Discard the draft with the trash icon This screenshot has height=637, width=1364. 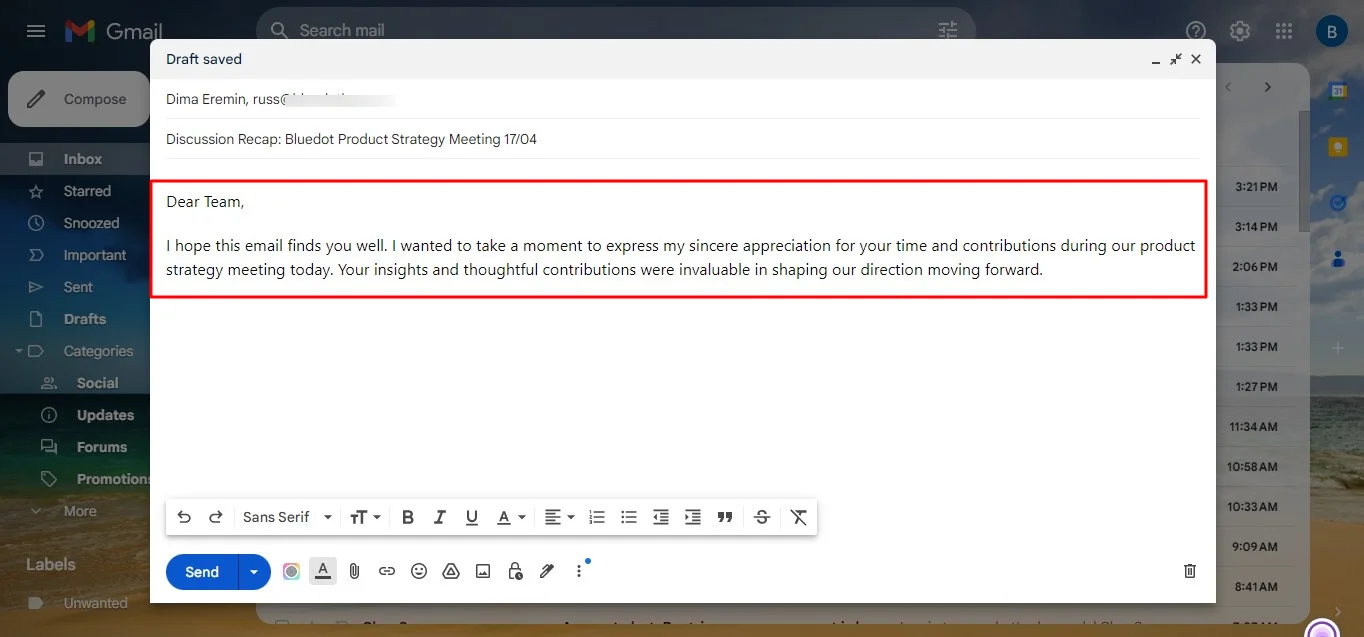click(1189, 570)
